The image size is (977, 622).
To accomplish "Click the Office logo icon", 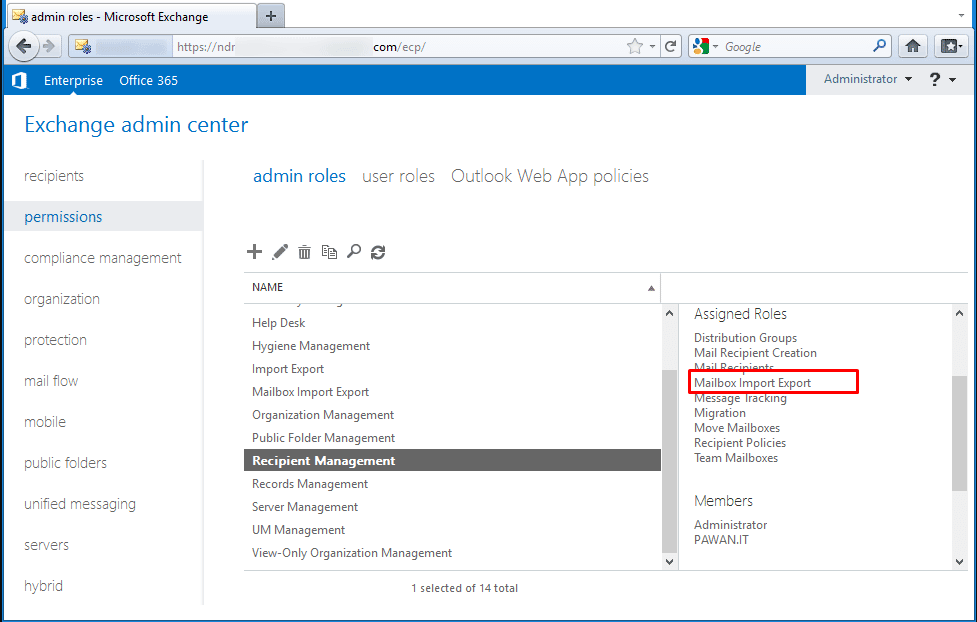I will (20, 80).
